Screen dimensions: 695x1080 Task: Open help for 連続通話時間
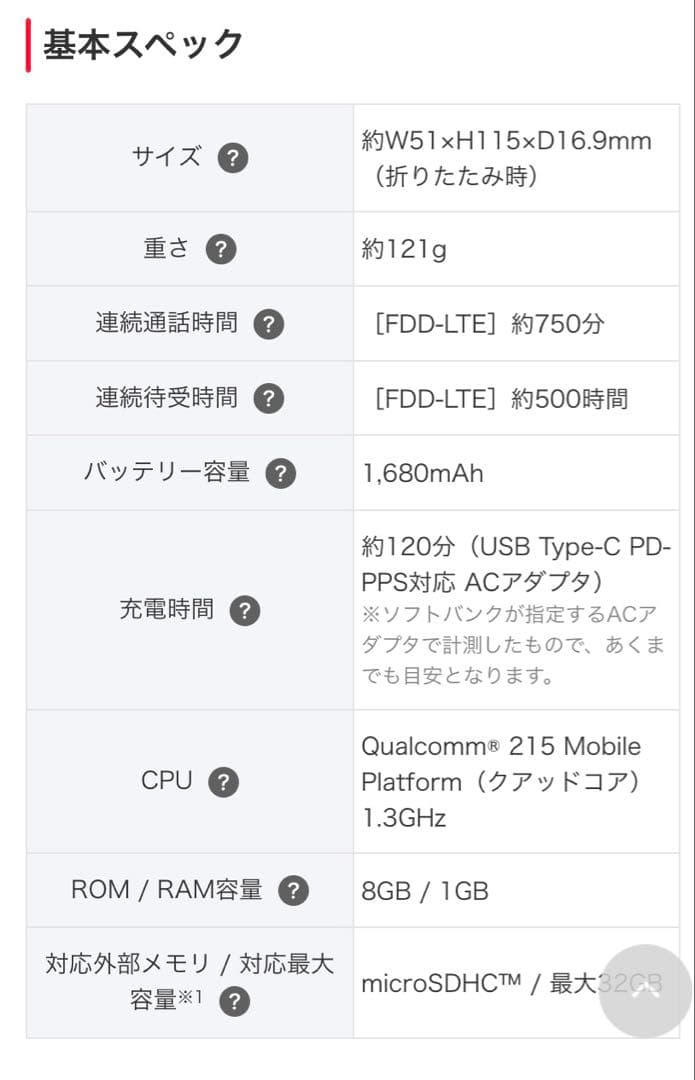point(267,324)
